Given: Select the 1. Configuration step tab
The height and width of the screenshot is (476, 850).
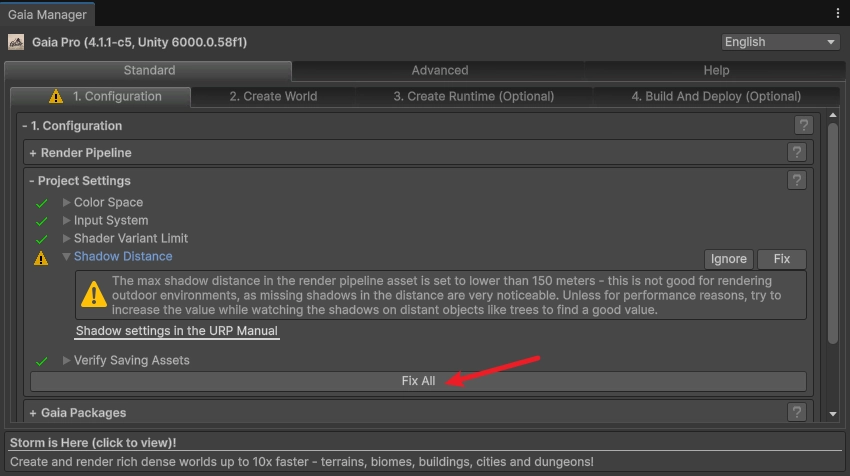Looking at the screenshot, I should (x=101, y=97).
